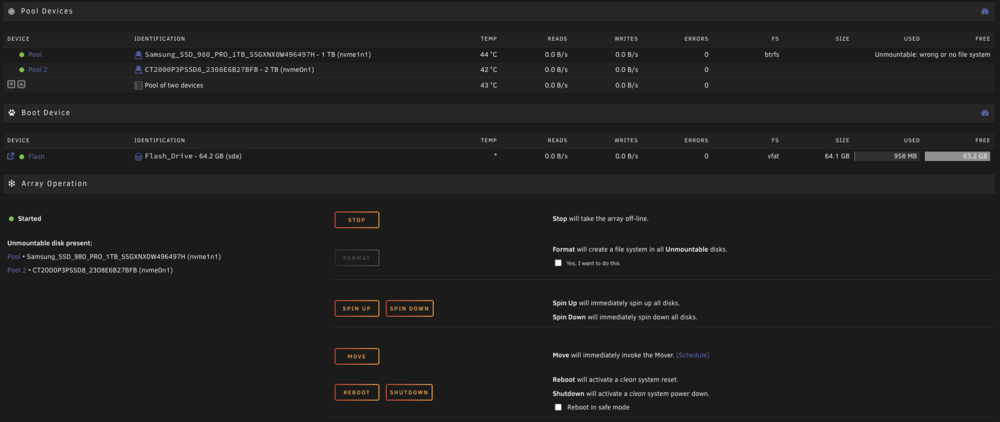Click the btrfs file system value
Image resolution: width=1000 pixels, height=422 pixels.
point(772,55)
